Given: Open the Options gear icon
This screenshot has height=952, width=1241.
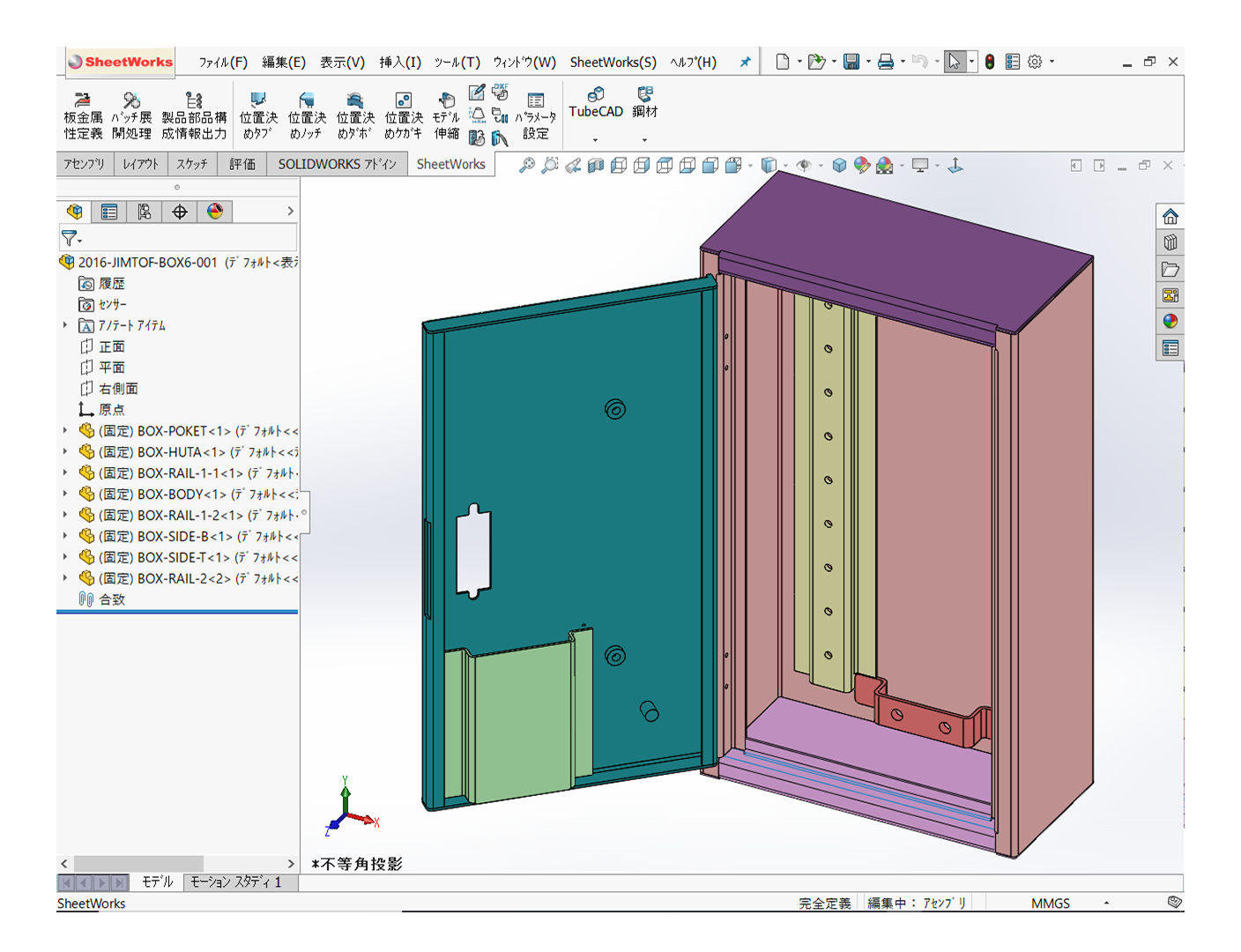Looking at the screenshot, I should 1036,62.
